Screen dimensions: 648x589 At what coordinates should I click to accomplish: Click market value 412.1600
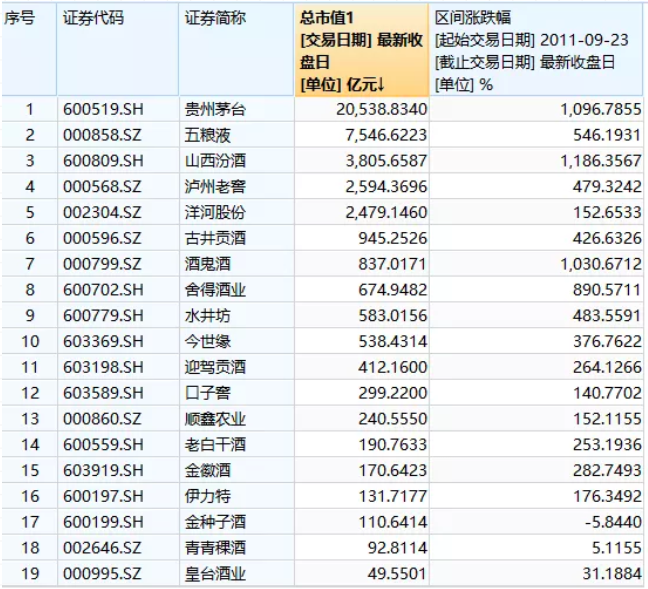(393, 367)
